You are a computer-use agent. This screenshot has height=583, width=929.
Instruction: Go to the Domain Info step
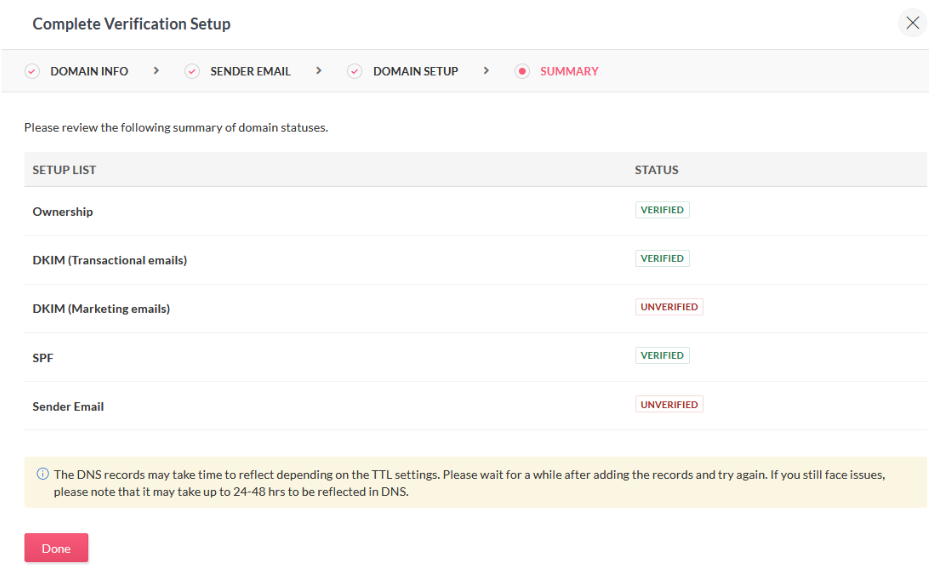(89, 72)
